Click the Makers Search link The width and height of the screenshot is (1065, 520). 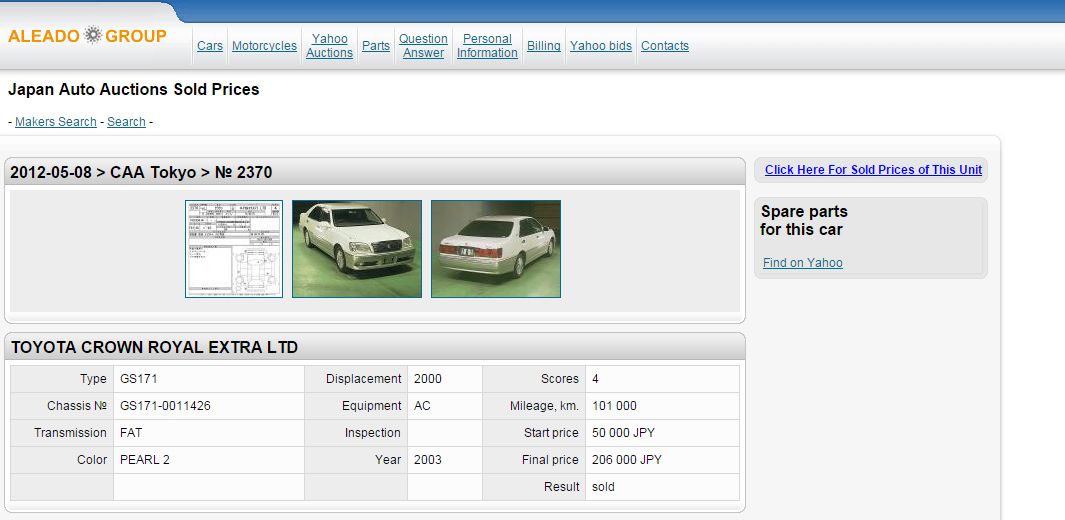(56, 122)
